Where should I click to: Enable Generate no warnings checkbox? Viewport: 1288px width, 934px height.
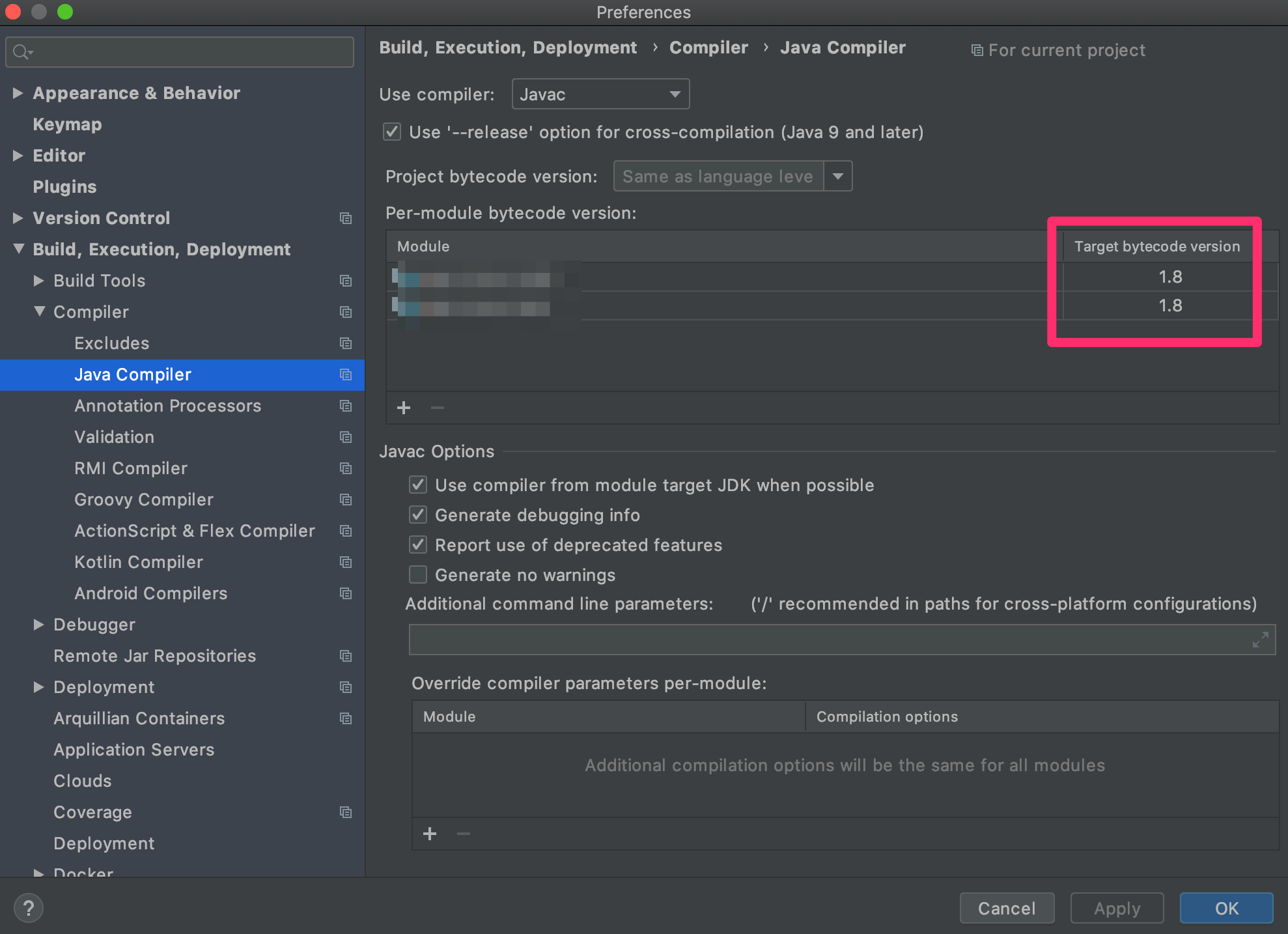[x=418, y=575]
